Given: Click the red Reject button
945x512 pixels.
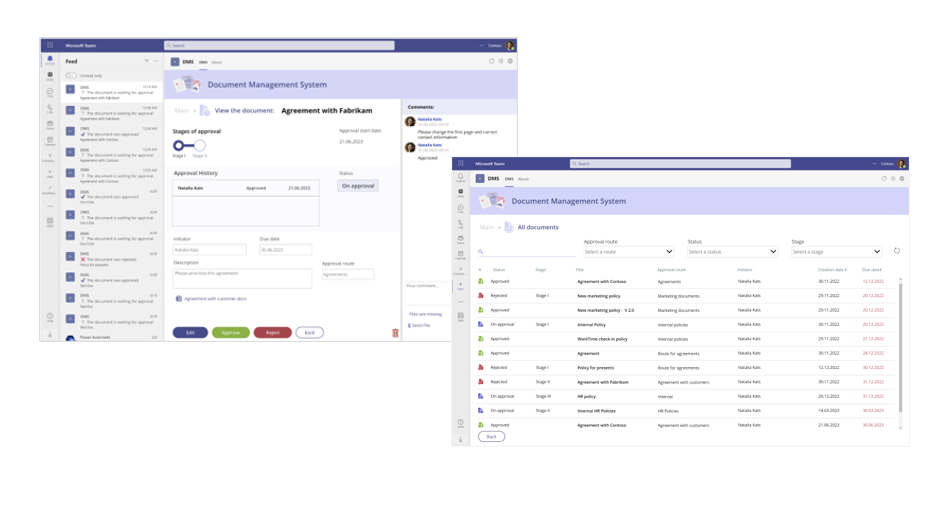Looking at the screenshot, I should [x=272, y=332].
